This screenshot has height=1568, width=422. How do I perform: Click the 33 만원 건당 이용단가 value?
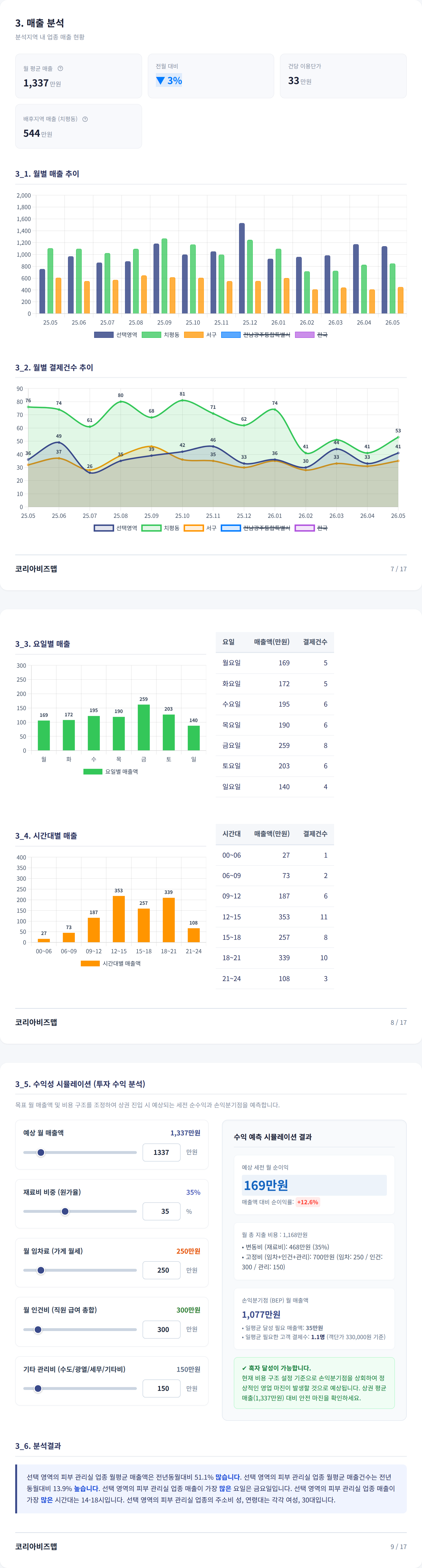coord(300,80)
